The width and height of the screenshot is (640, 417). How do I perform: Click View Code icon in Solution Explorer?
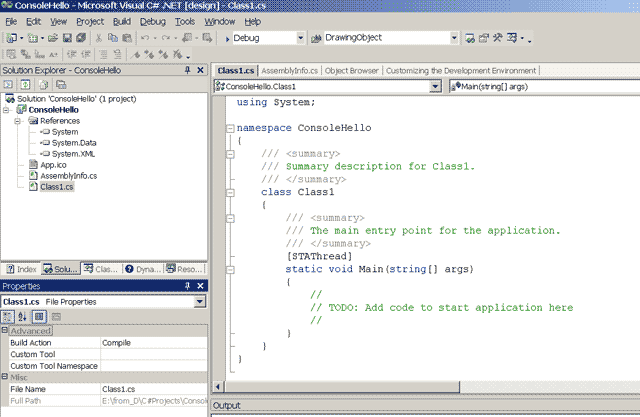pos(8,85)
